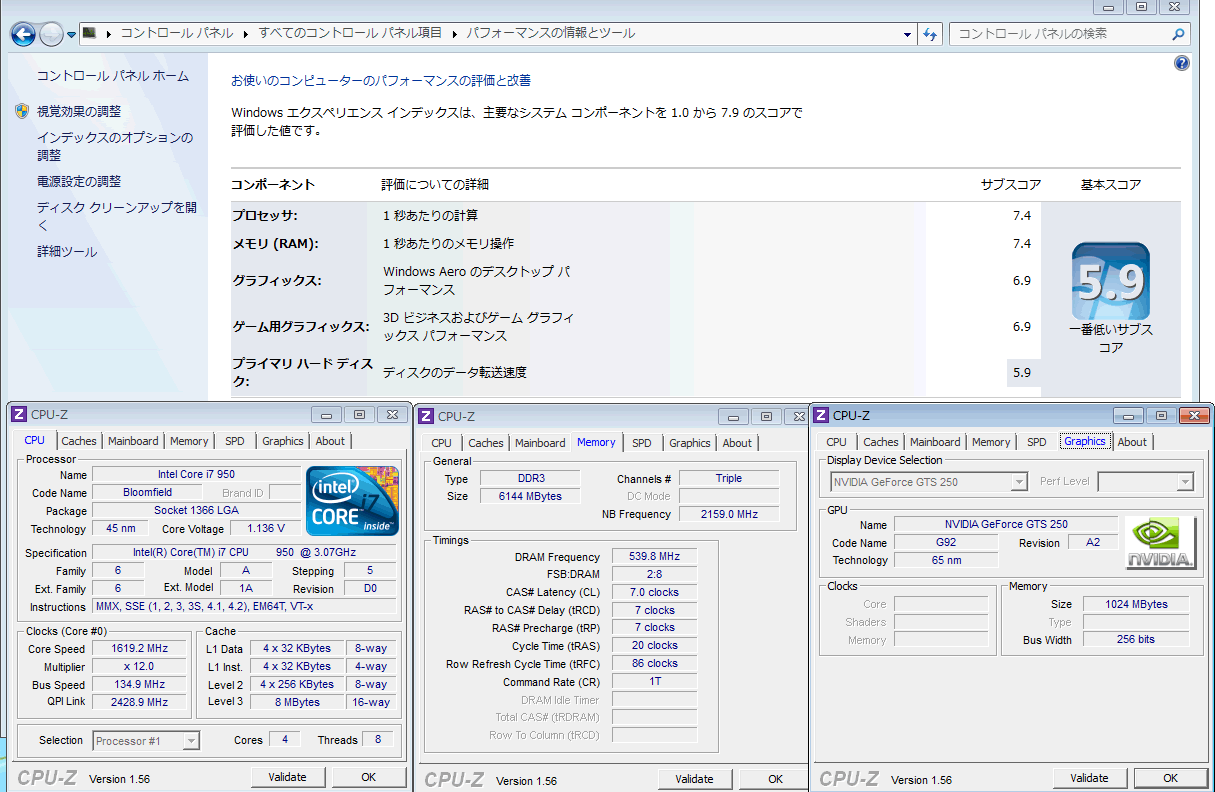
Task: Click the Core Speed value 1619.2 MHz
Action: [x=139, y=648]
